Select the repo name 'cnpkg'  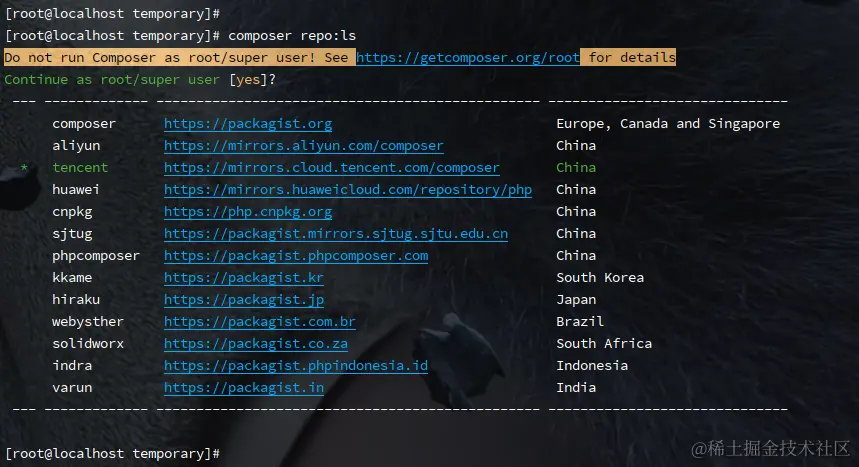click(72, 212)
